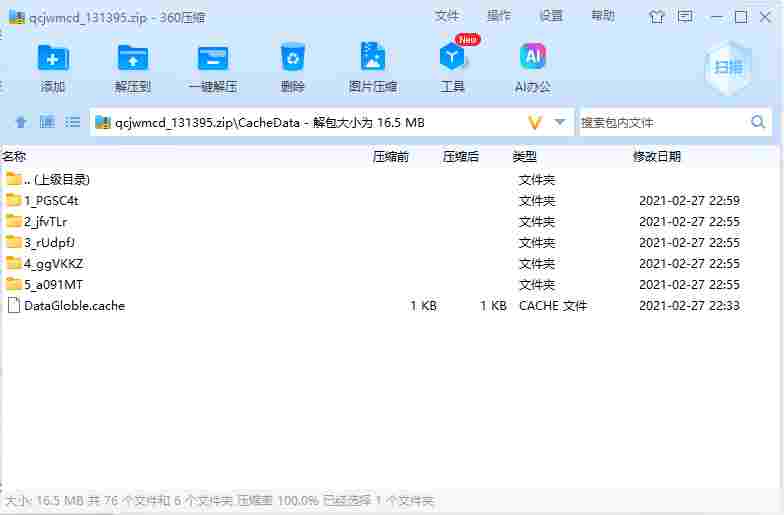Click the search magnifier icon

coord(758,122)
